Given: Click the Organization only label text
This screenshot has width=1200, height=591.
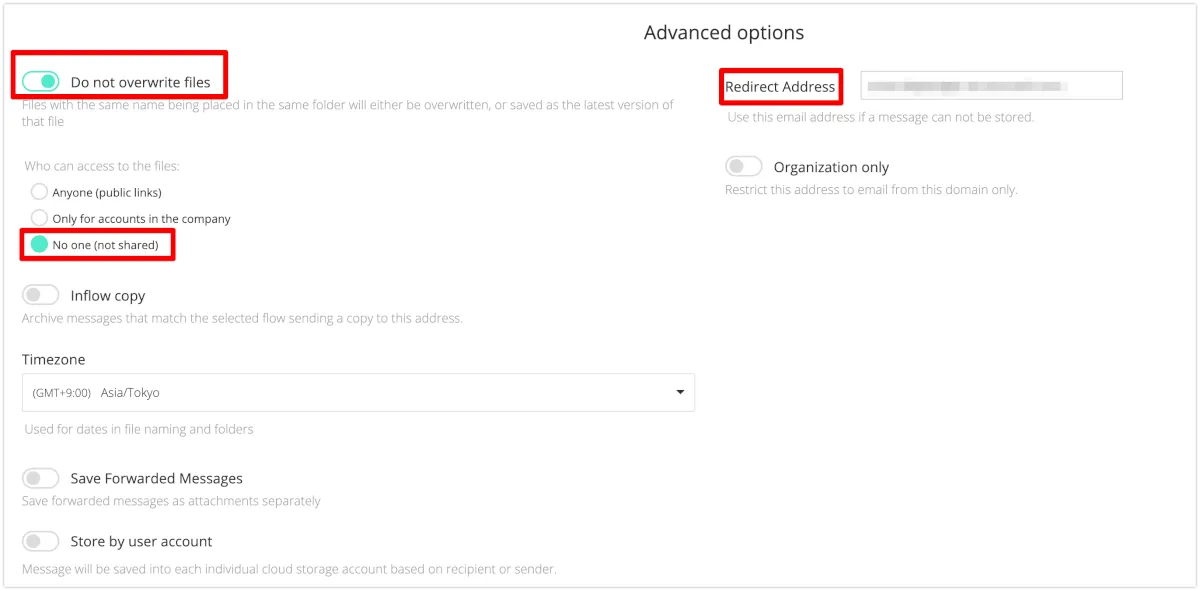Looking at the screenshot, I should (x=831, y=168).
